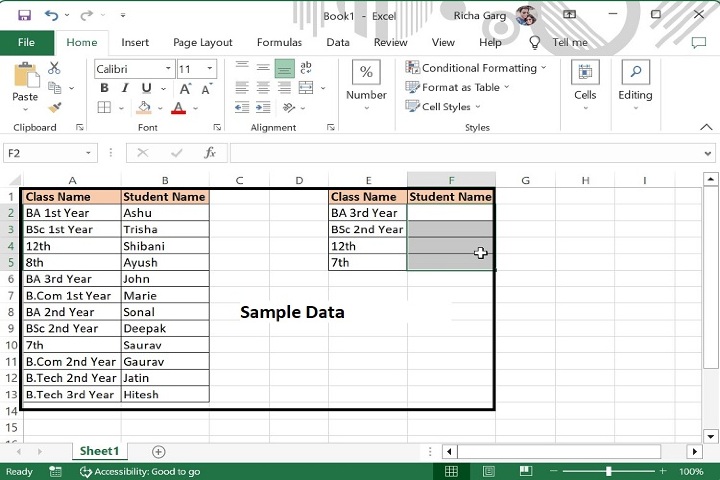
Task: Apply fill color with paint bucket icon
Action: pyautogui.click(x=144, y=108)
